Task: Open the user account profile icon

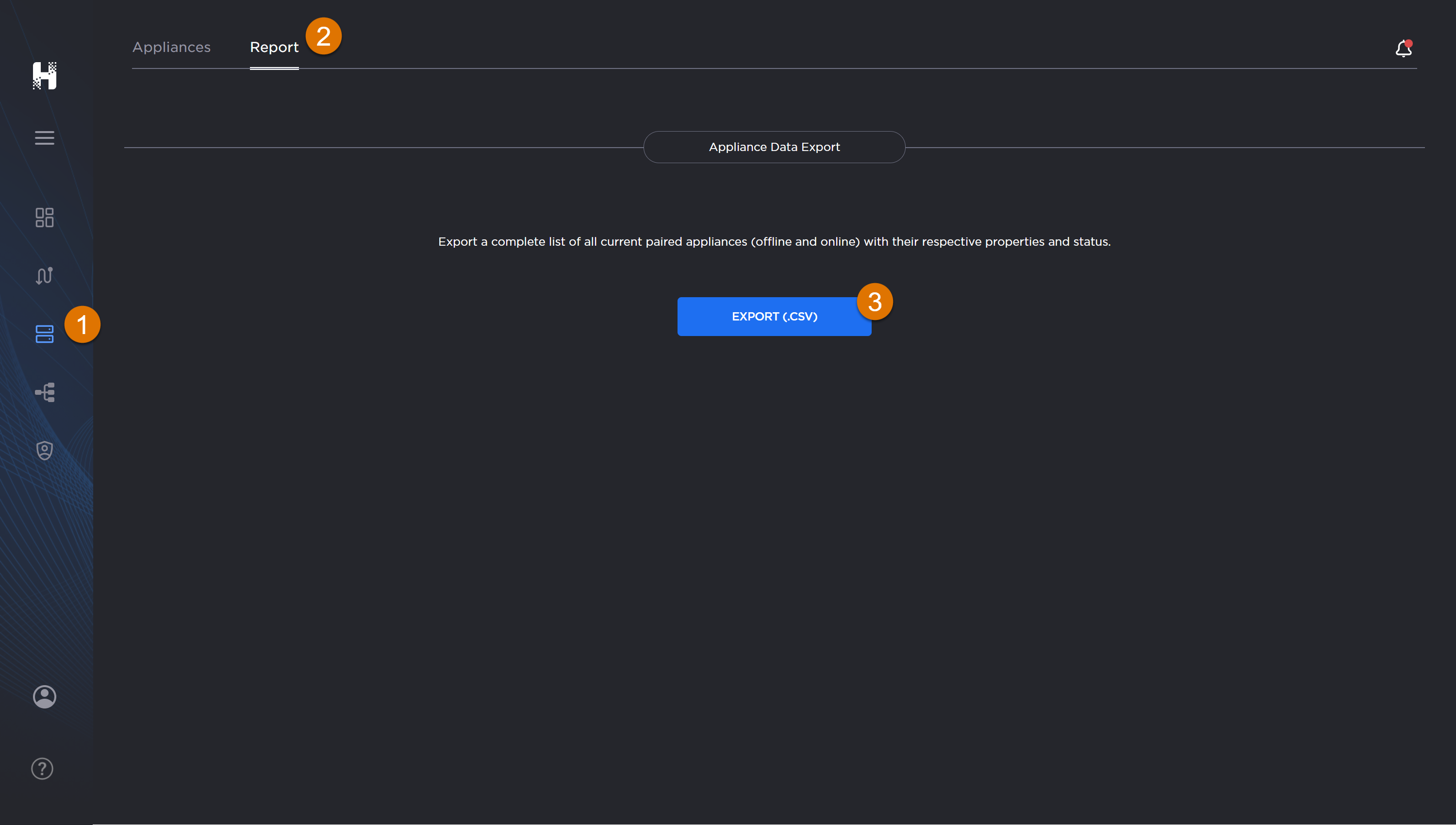Action: [x=44, y=696]
